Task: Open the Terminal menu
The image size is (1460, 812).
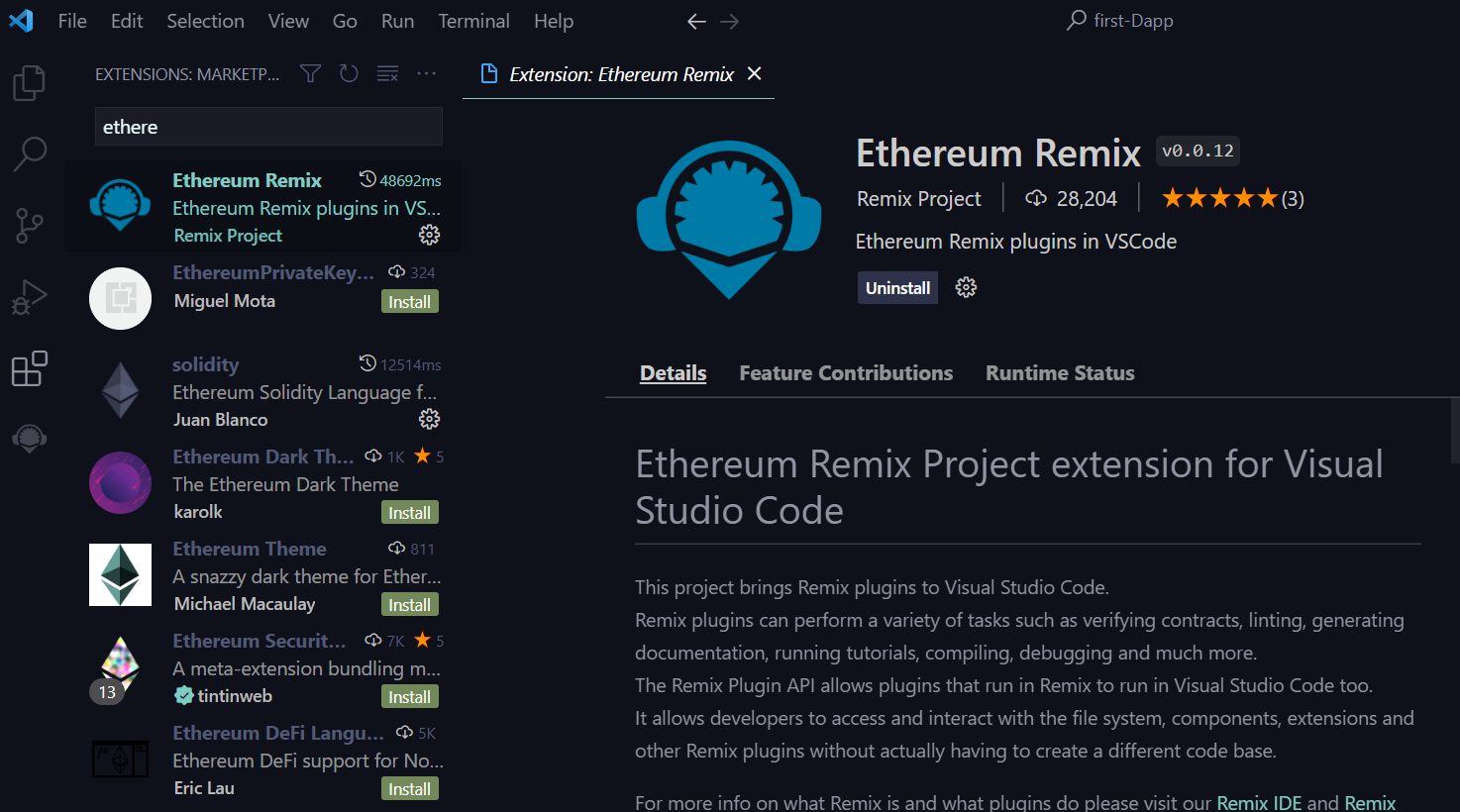Action: 473,21
